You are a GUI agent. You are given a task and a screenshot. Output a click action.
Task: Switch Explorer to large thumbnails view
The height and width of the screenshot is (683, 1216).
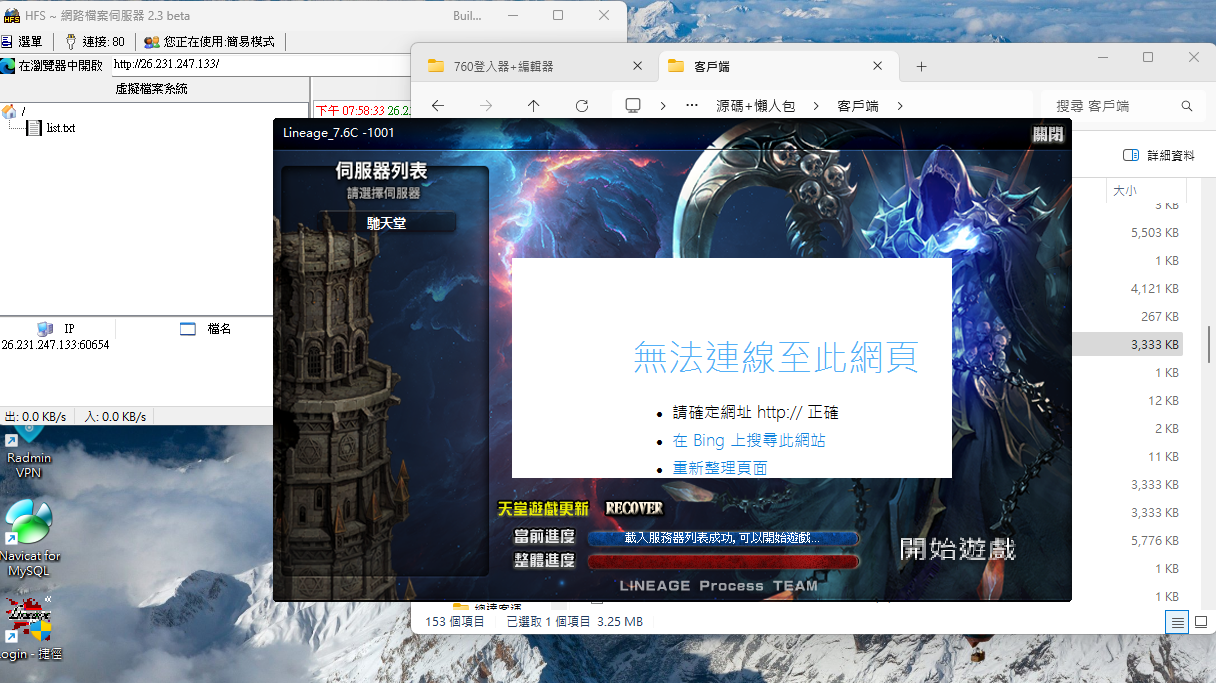1200,622
